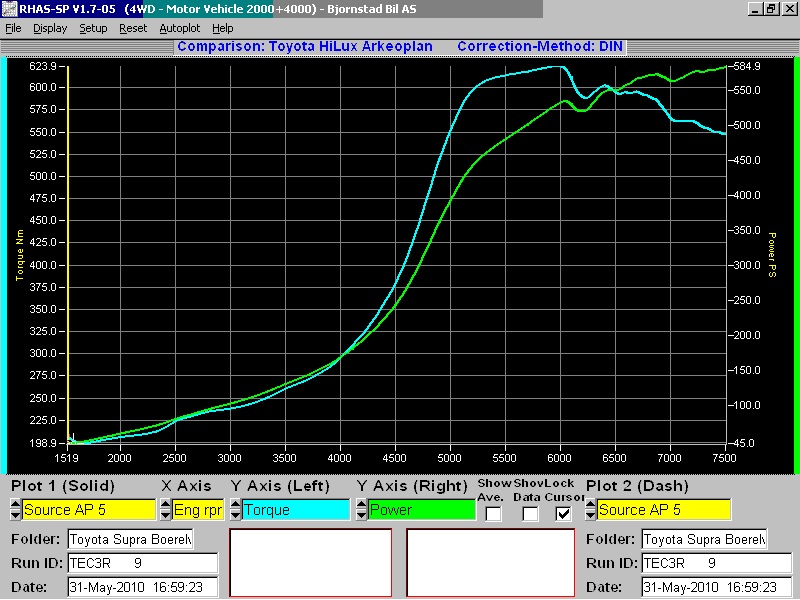This screenshot has width=800, height=600.
Task: Select the green Power axis field
Action: coord(421,510)
